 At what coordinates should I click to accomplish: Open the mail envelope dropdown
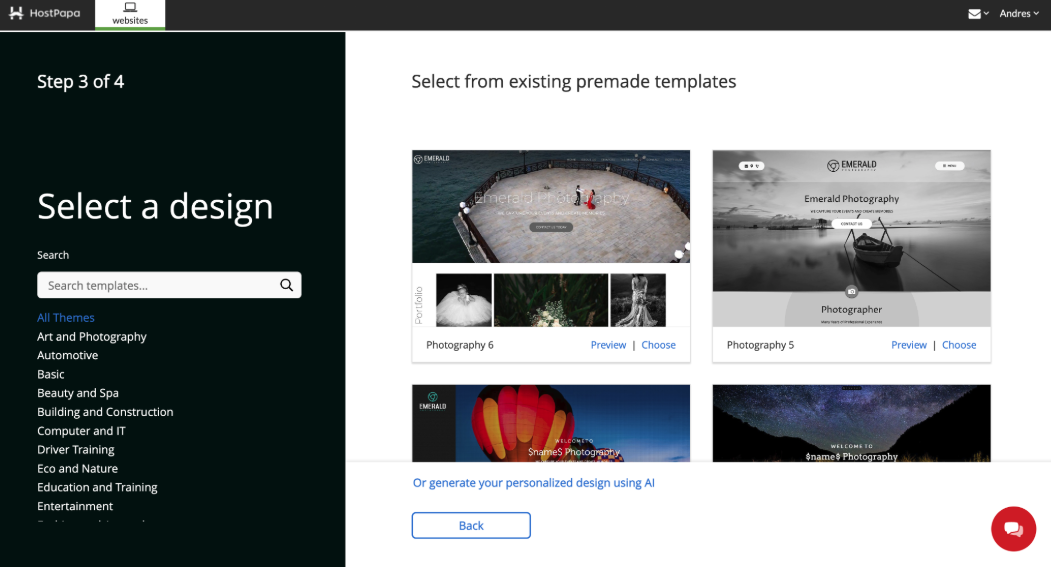979,13
